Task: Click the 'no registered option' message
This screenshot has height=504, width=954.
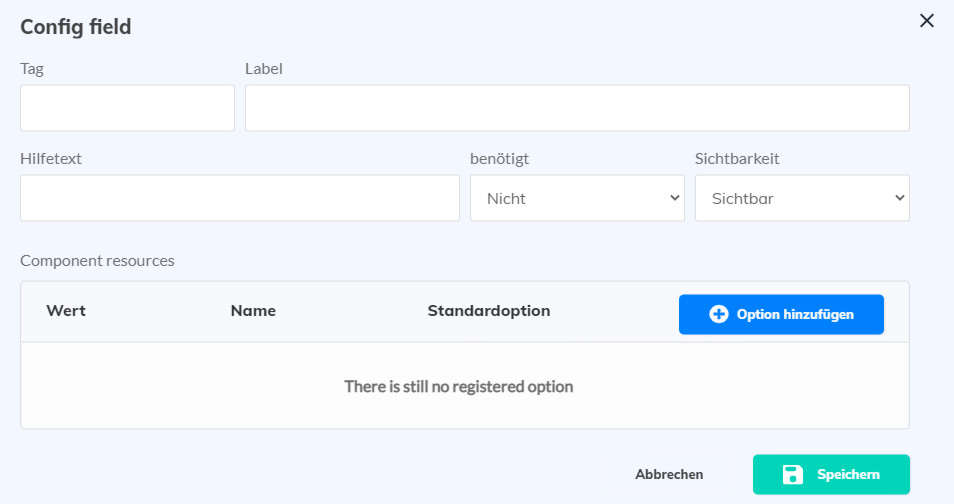Action: (458, 386)
